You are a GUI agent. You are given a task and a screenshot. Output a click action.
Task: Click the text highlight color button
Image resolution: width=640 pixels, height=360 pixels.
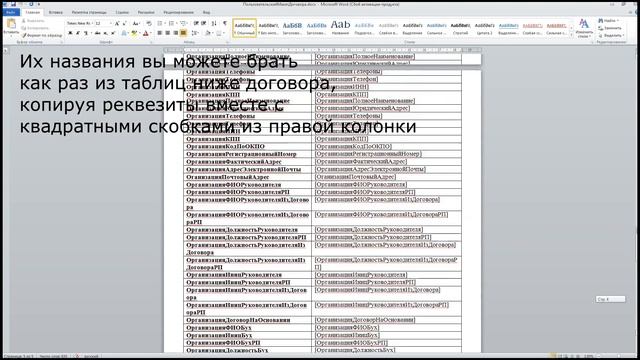coord(134,33)
